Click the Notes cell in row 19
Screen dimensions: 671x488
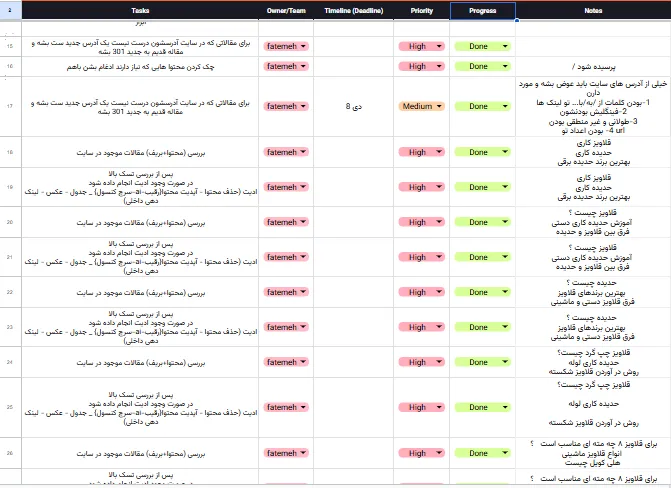pos(593,187)
